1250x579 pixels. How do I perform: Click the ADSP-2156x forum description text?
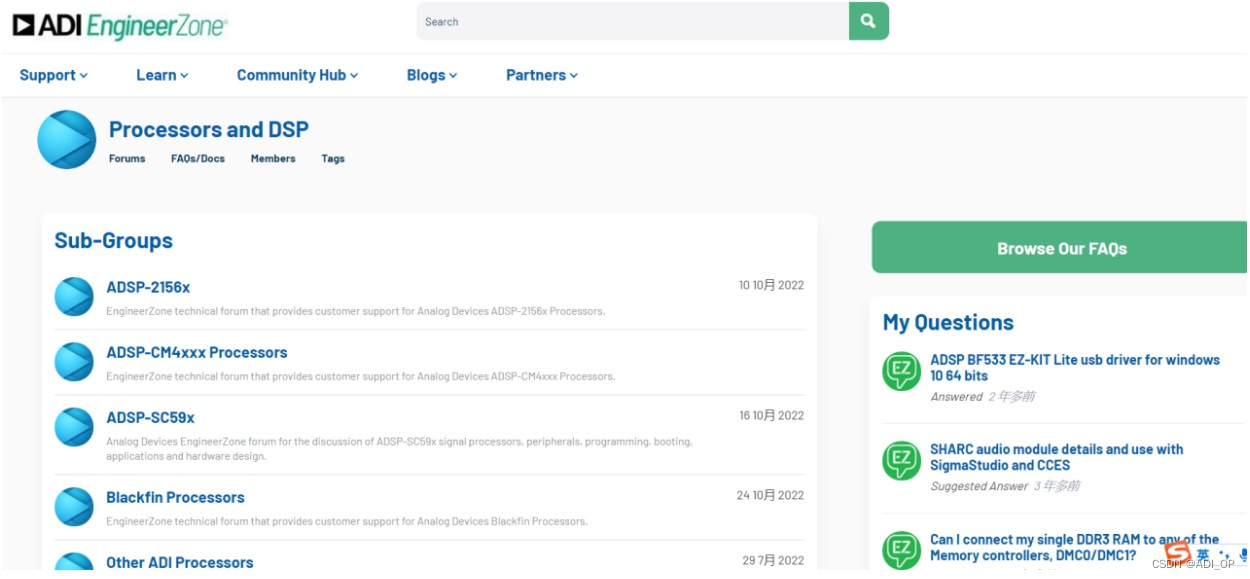[355, 311]
